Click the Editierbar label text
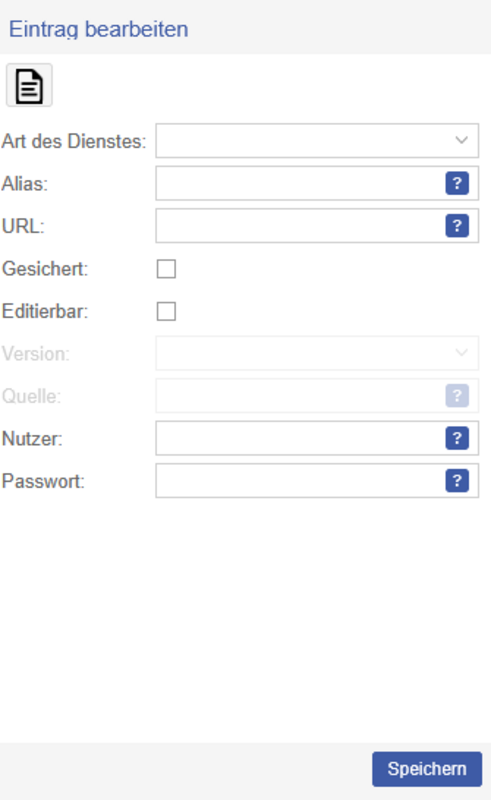Screen dimensions: 491x800 tap(45, 311)
